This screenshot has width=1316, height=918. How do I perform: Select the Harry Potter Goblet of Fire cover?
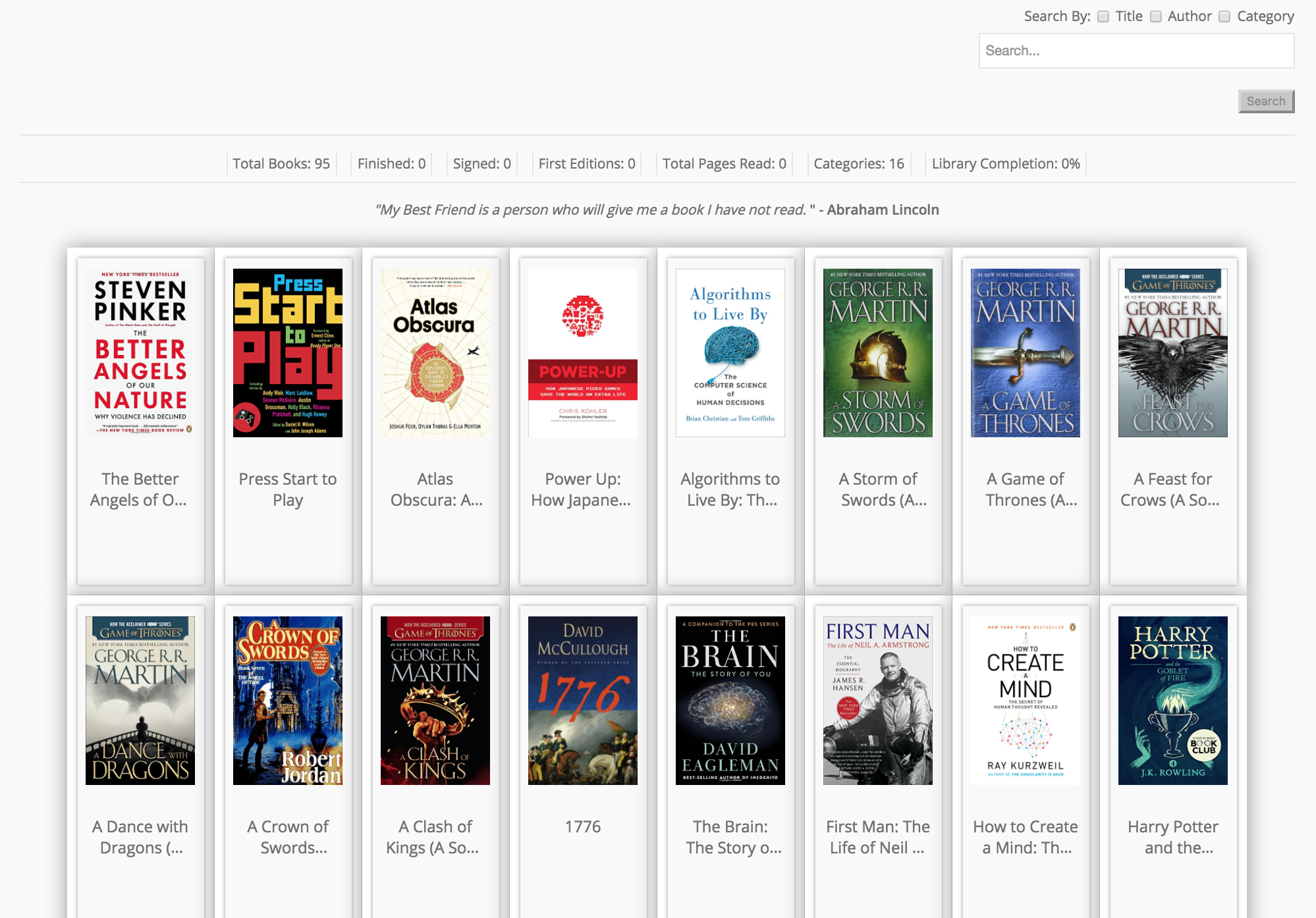click(x=1173, y=700)
